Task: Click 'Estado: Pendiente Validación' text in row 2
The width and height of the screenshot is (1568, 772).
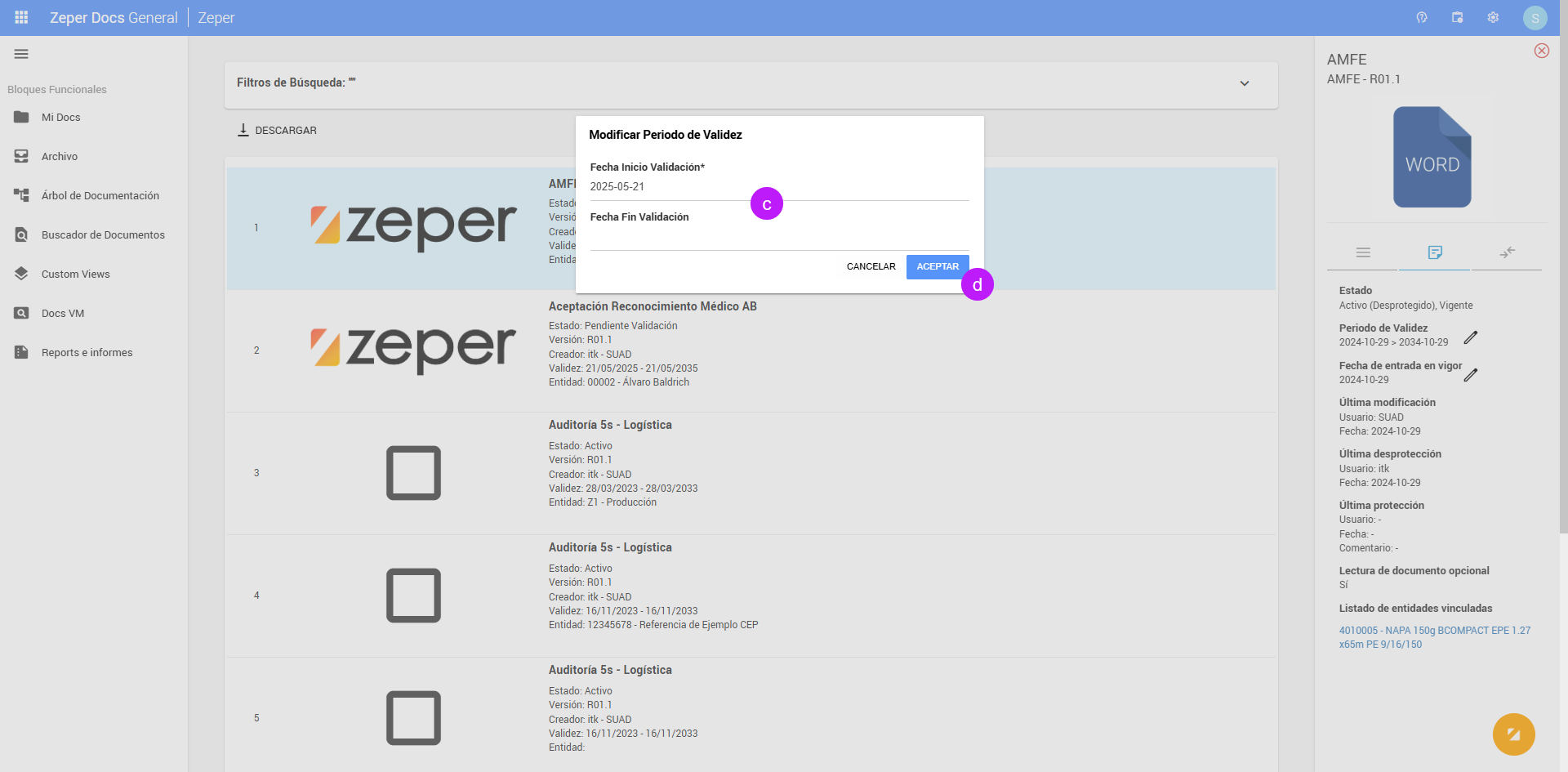Action: click(x=612, y=326)
